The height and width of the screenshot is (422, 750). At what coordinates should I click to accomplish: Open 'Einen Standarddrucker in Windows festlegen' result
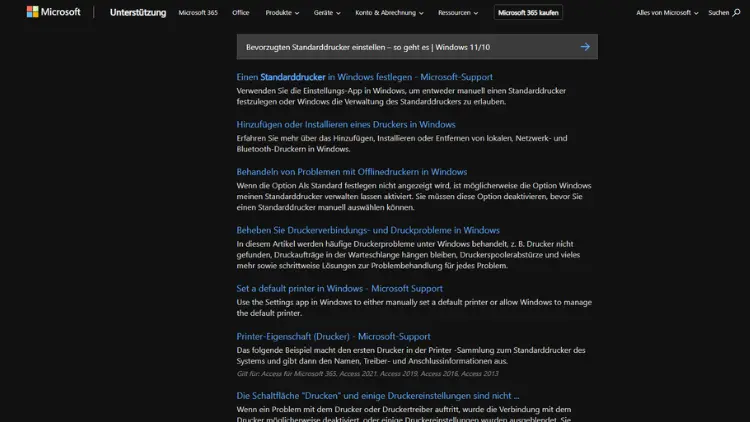coord(364,77)
